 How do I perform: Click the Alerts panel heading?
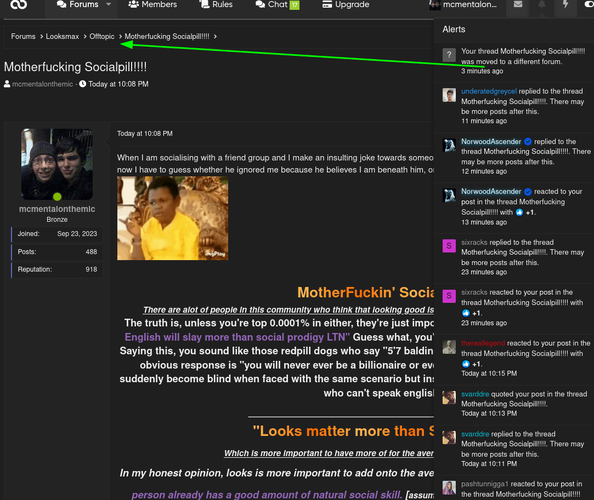pos(454,30)
